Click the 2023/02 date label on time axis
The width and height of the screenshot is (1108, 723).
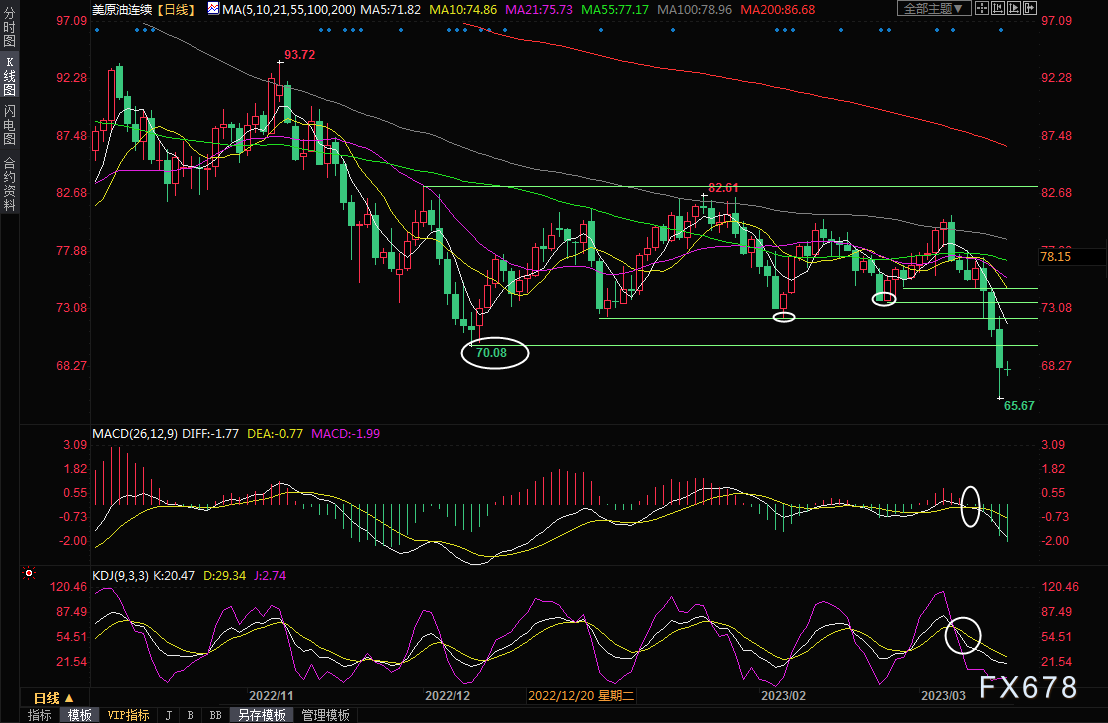783,695
